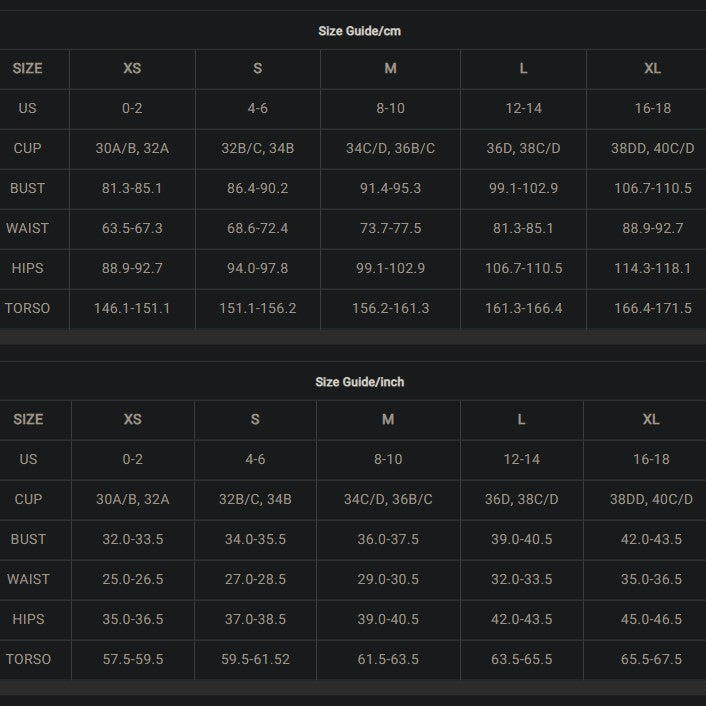Click the XL hips value 45.0-46.5
This screenshot has width=706, height=706.
click(651, 619)
